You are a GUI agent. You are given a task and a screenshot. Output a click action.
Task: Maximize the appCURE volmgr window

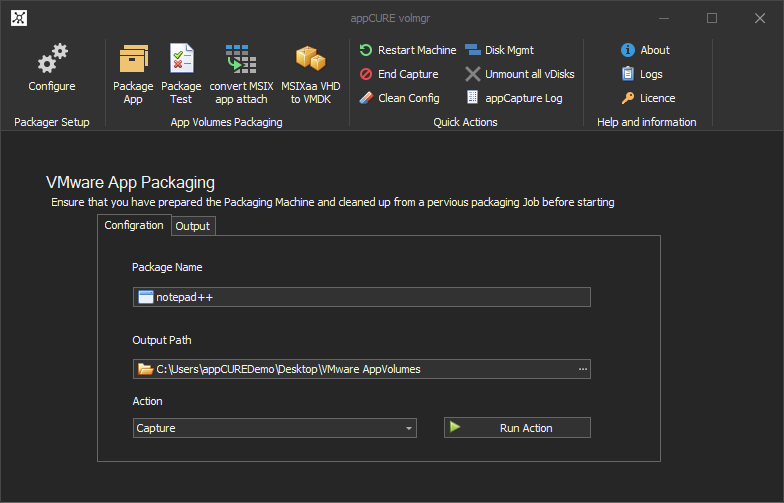[x=712, y=18]
